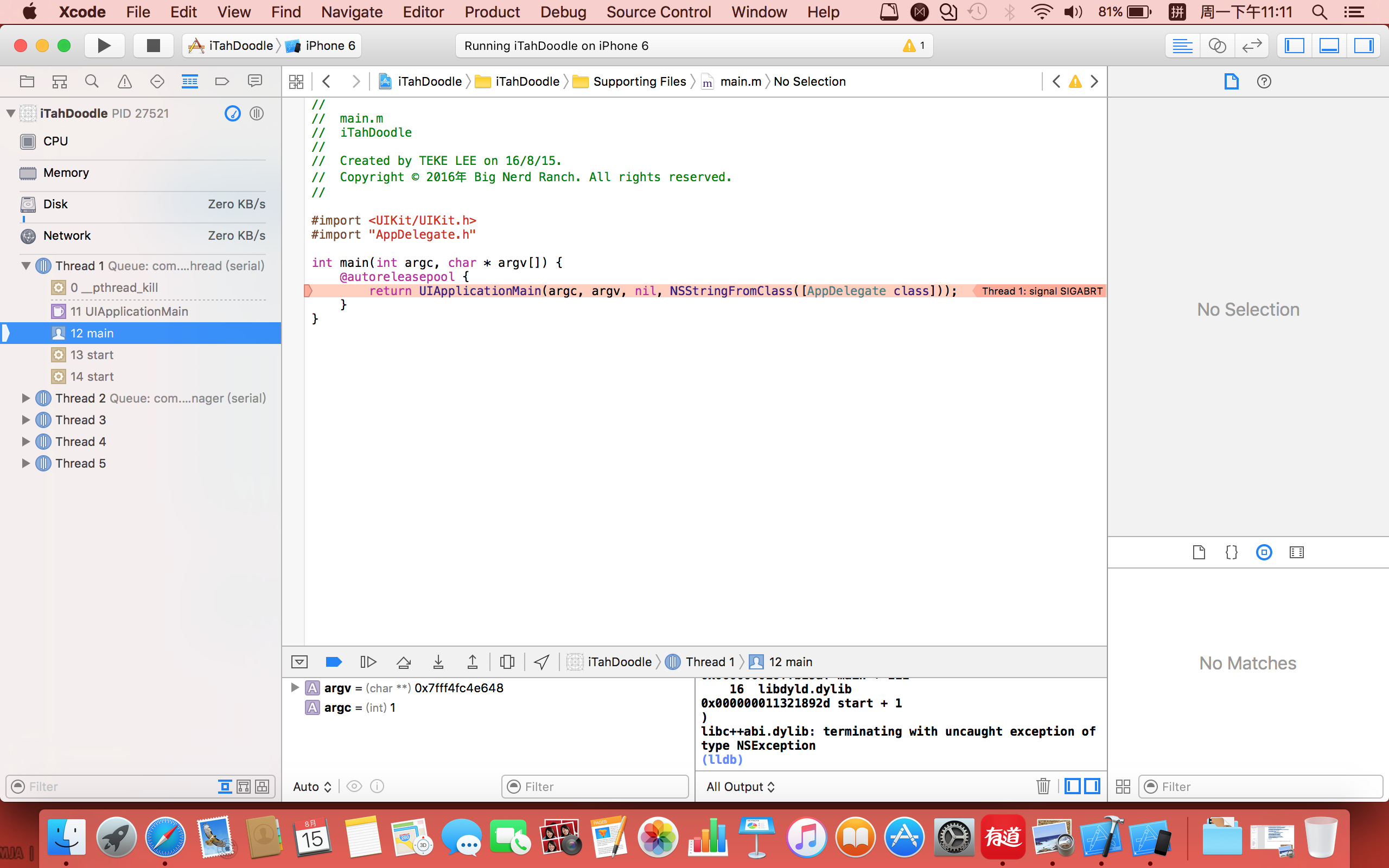Image resolution: width=1389 pixels, height=868 pixels.
Task: Show the Quick Help inspector
Action: tap(1264, 81)
